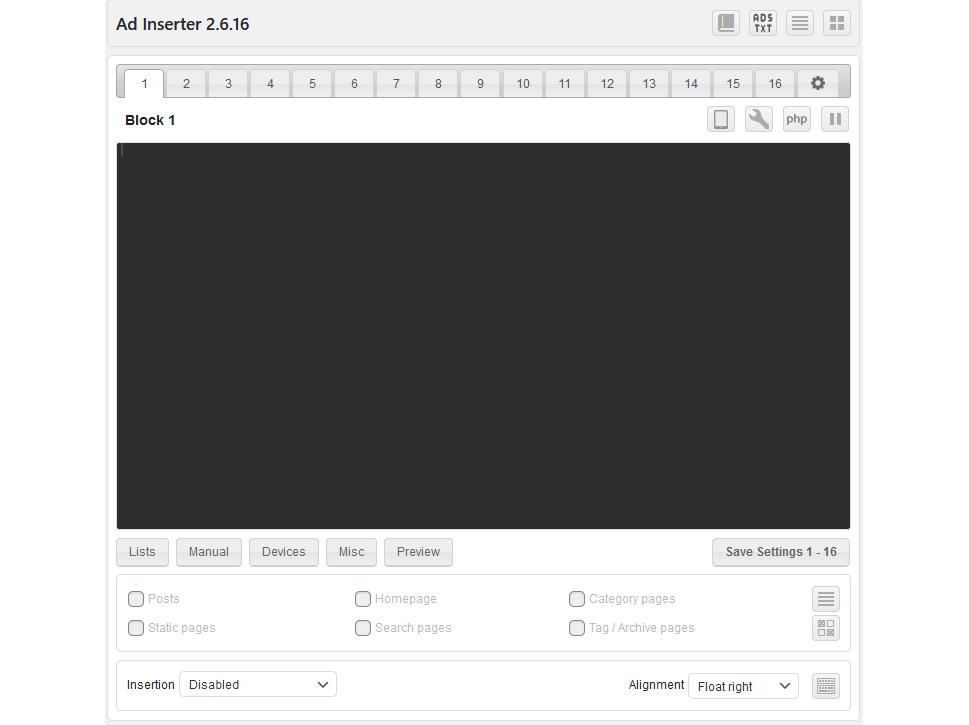Open the Manual insertion button

(x=209, y=552)
